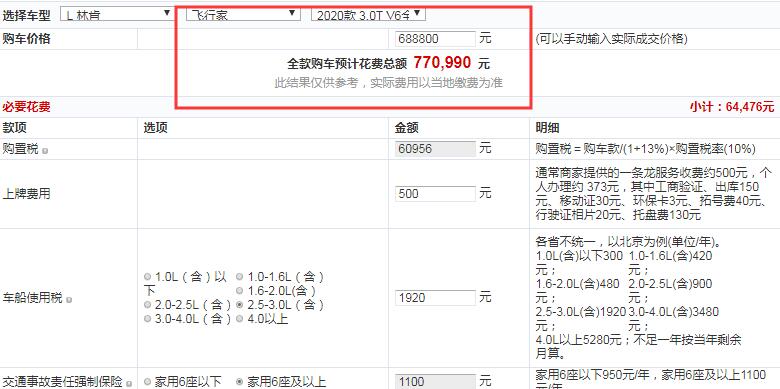Click the 购置税 amount field showing 60956

point(435,149)
